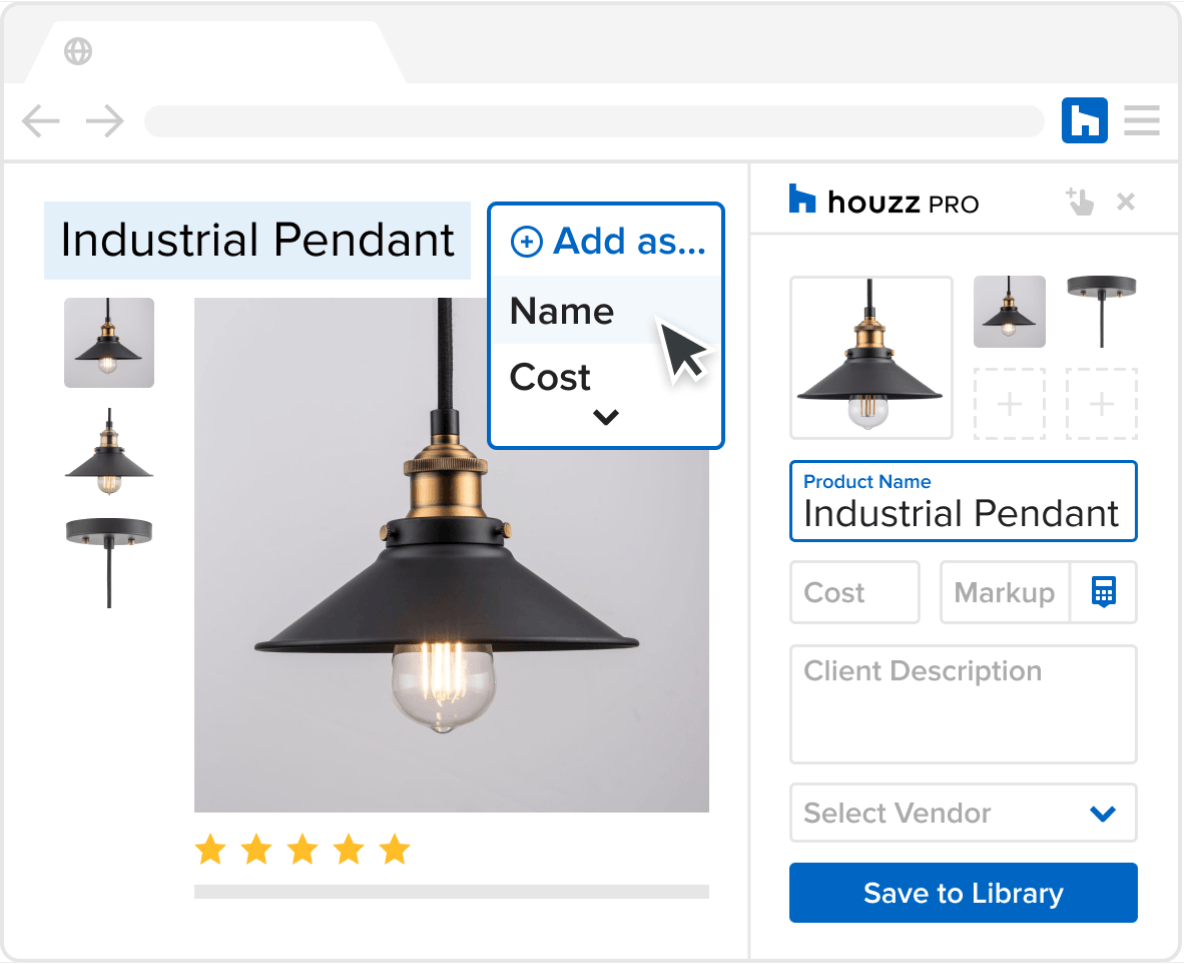Click the Cost input field in panel
Screen dimensions: 1184x964
pos(854,592)
